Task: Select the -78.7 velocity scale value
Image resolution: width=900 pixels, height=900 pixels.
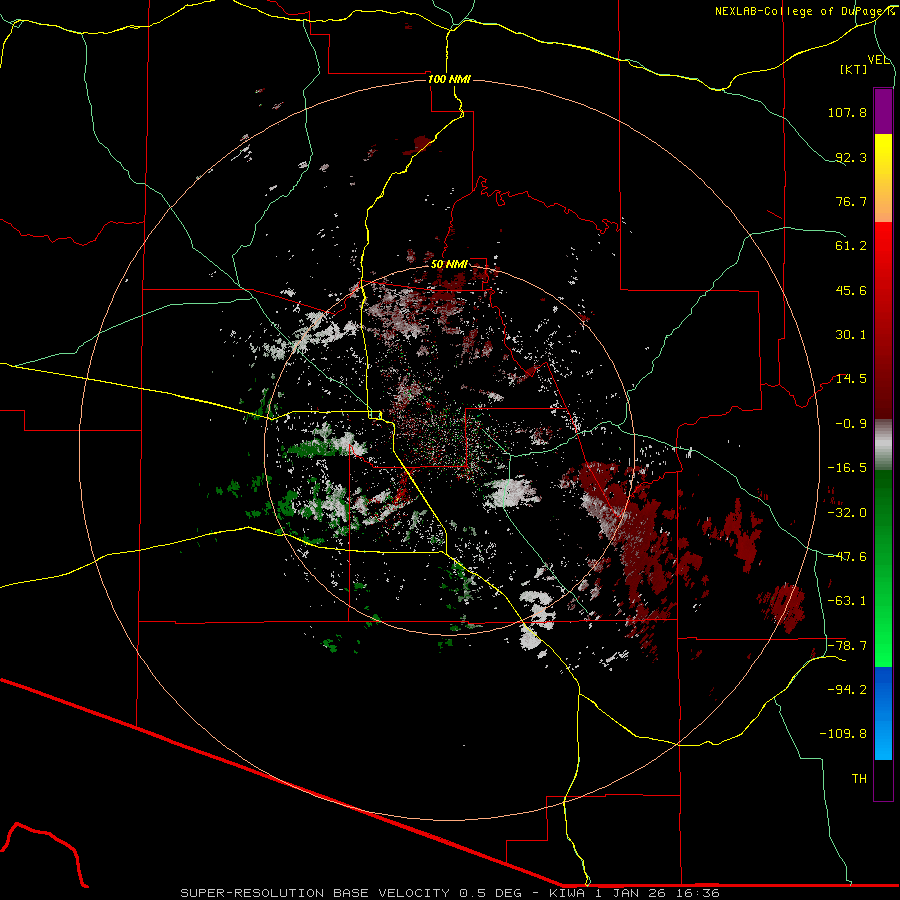Action: pyautogui.click(x=847, y=646)
